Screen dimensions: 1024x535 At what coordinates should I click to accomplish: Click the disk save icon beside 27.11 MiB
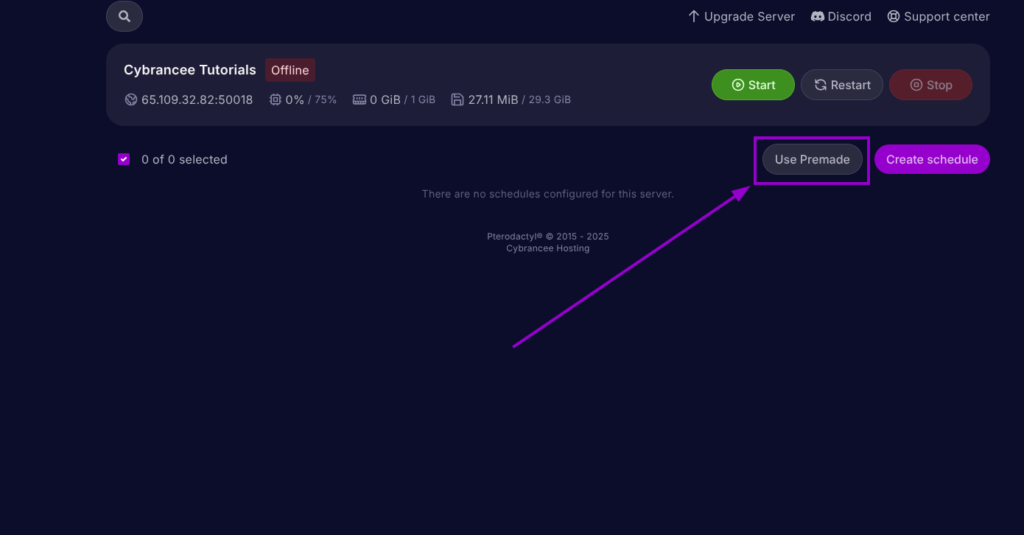pos(457,100)
